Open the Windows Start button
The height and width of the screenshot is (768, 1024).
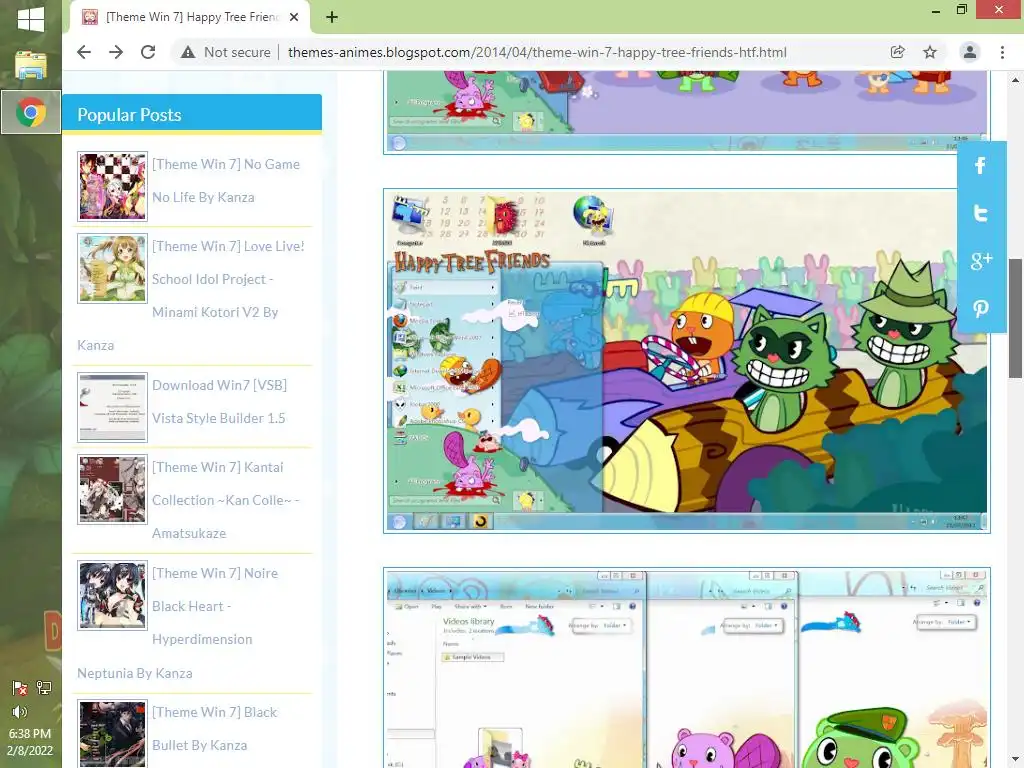coord(31,20)
